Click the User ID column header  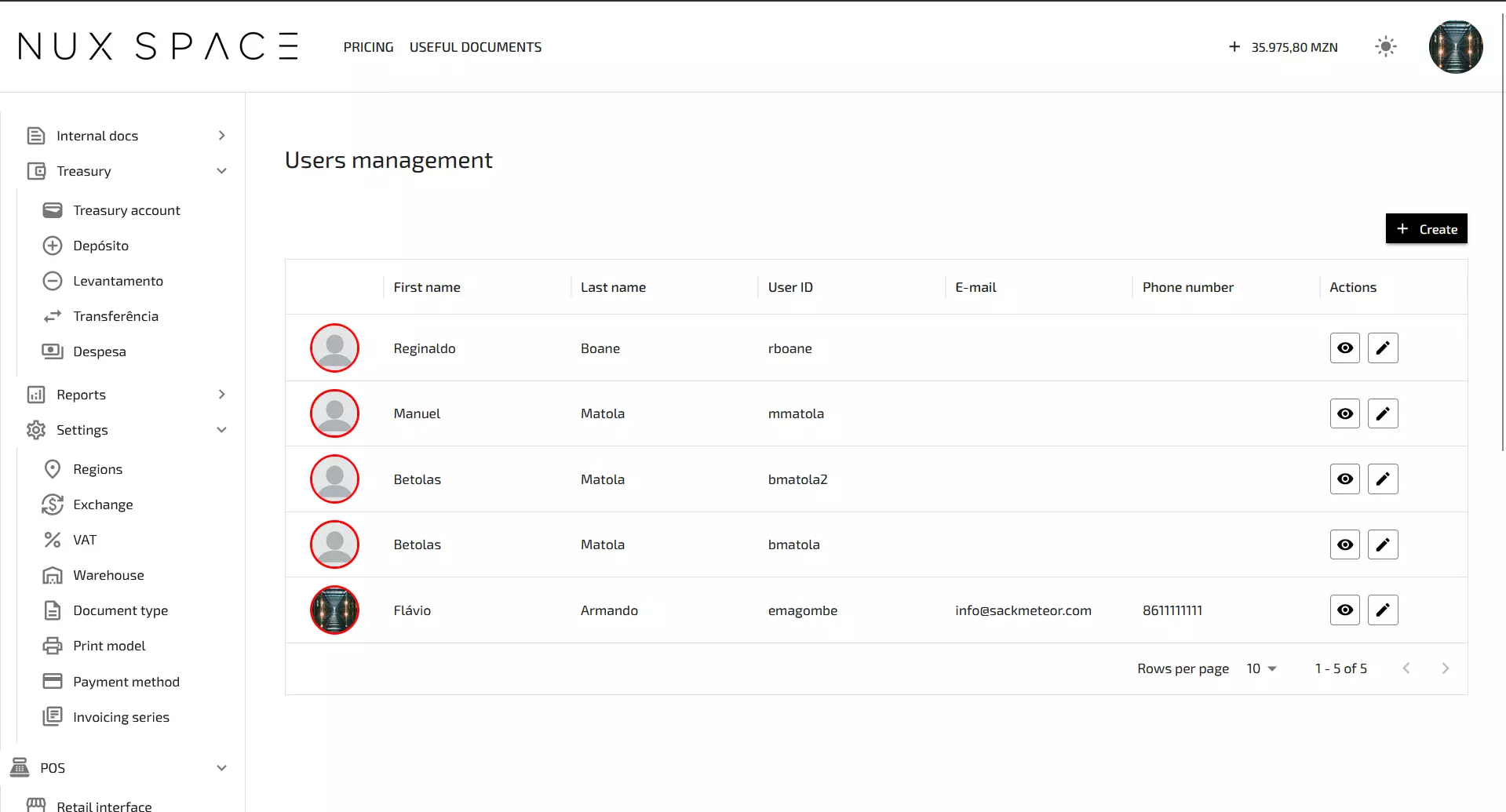790,287
